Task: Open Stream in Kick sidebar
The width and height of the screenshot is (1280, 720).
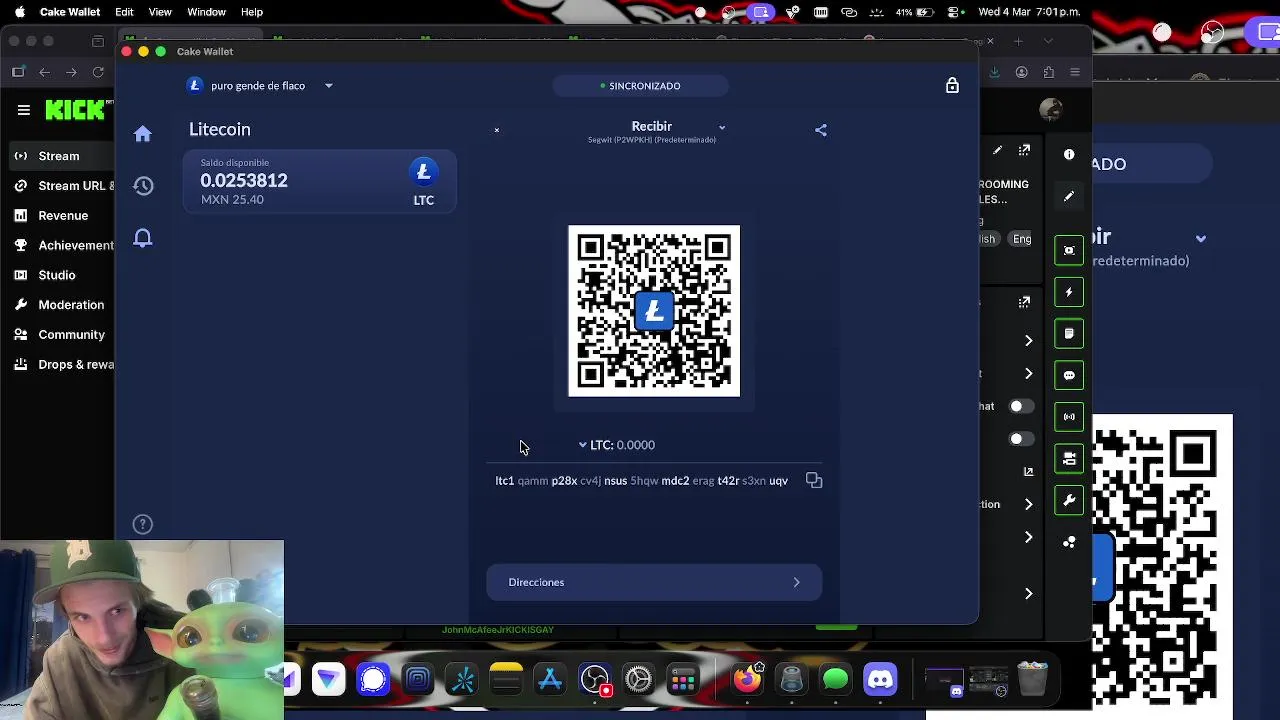Action: pos(58,156)
